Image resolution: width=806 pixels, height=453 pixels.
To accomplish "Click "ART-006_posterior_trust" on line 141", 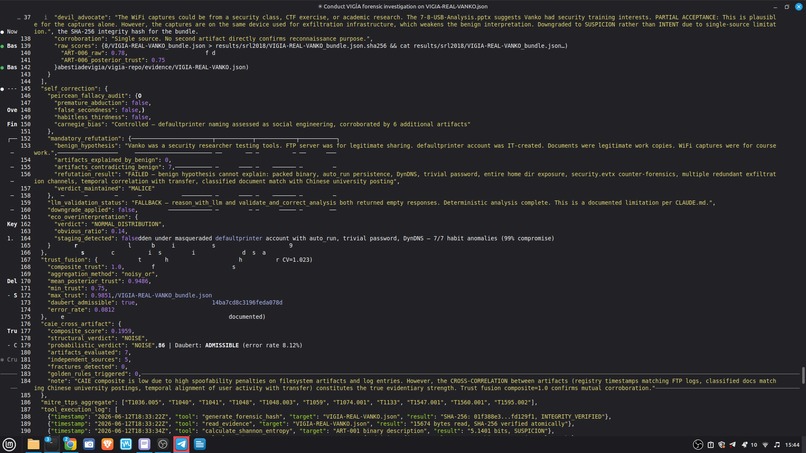I will (103, 60).
